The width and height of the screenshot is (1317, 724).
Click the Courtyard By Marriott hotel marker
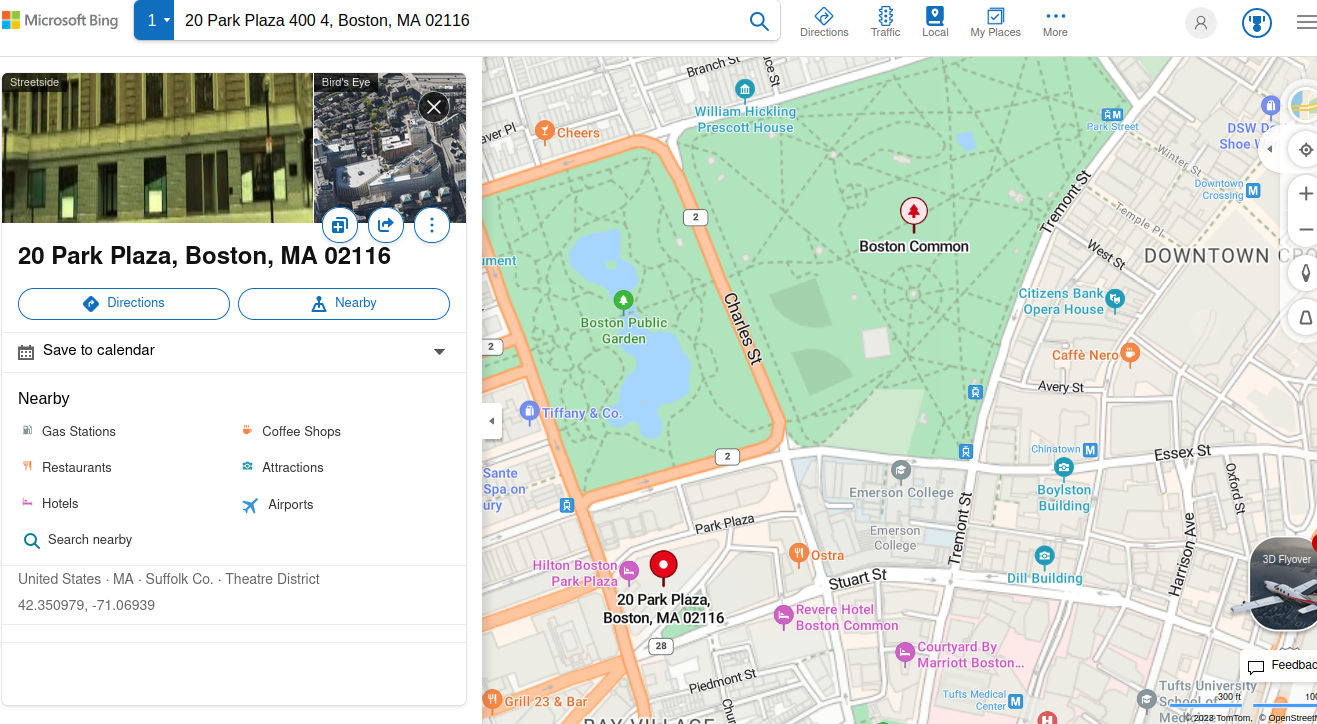pos(905,653)
